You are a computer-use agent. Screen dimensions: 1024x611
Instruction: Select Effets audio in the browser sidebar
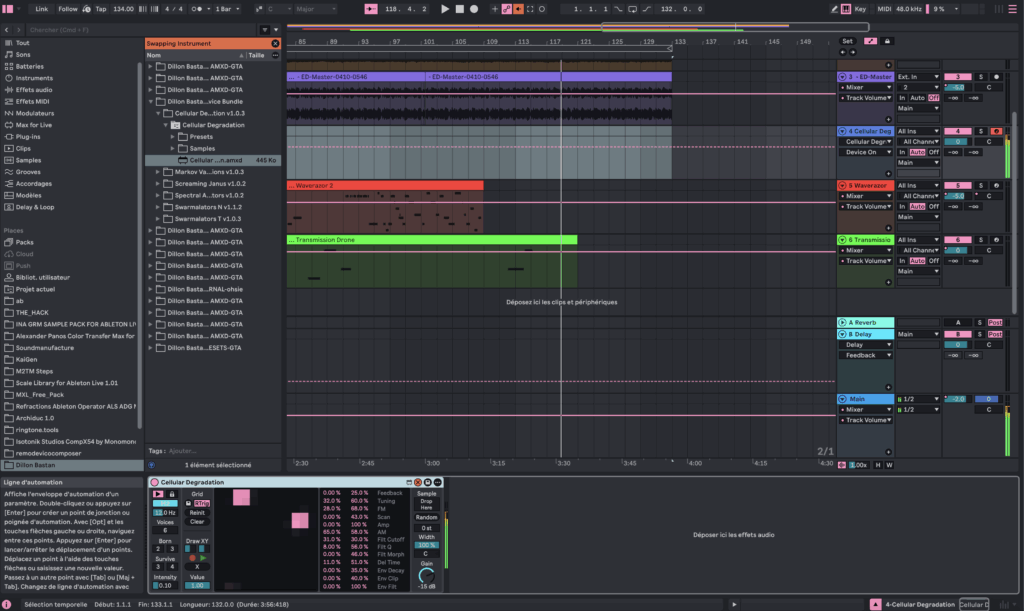34,90
